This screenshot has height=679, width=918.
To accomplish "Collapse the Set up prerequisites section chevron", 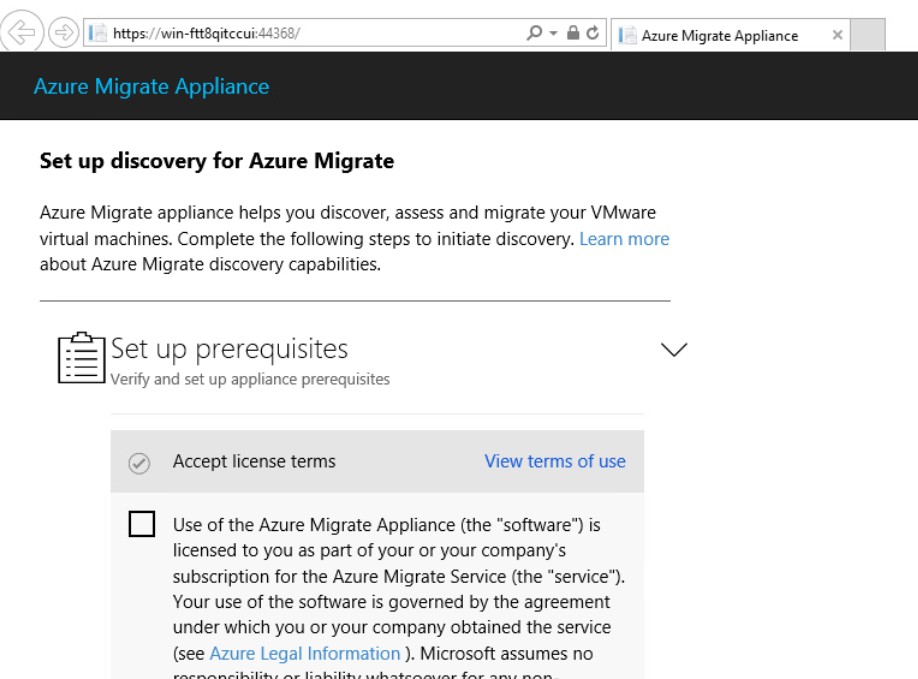I will coord(674,349).
